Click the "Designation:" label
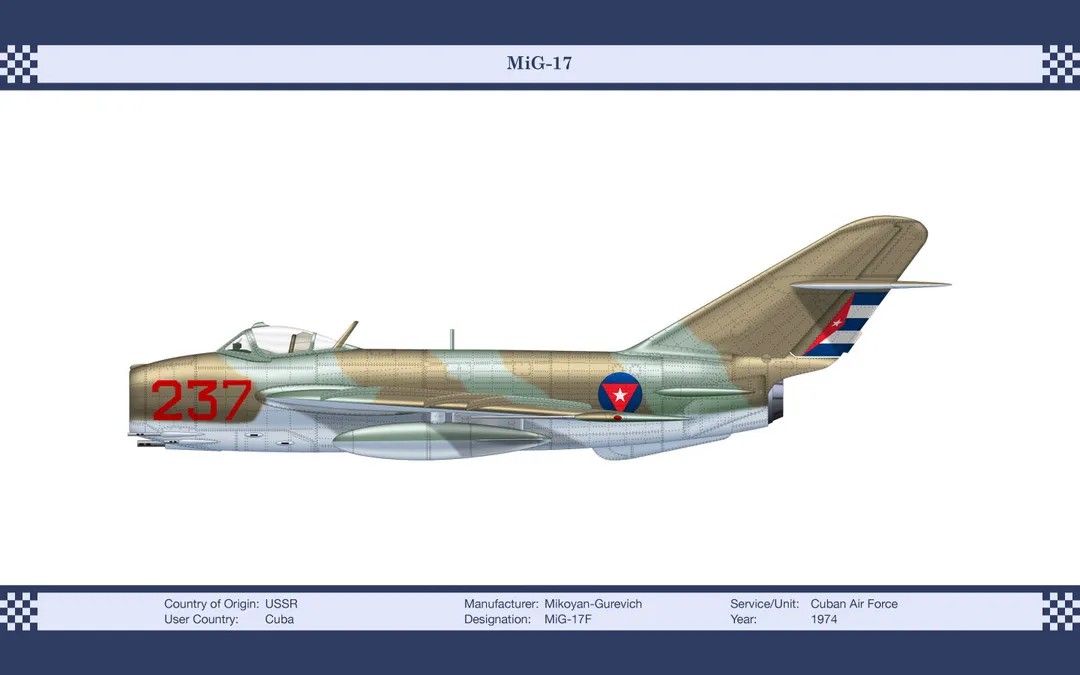Screen dimensions: 1080x675 click(497, 619)
